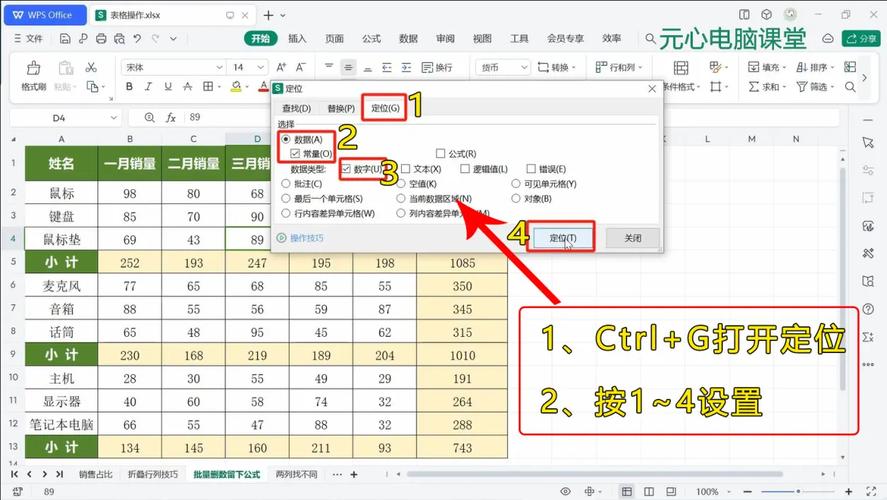Click the Share (分享) button

[862, 38]
